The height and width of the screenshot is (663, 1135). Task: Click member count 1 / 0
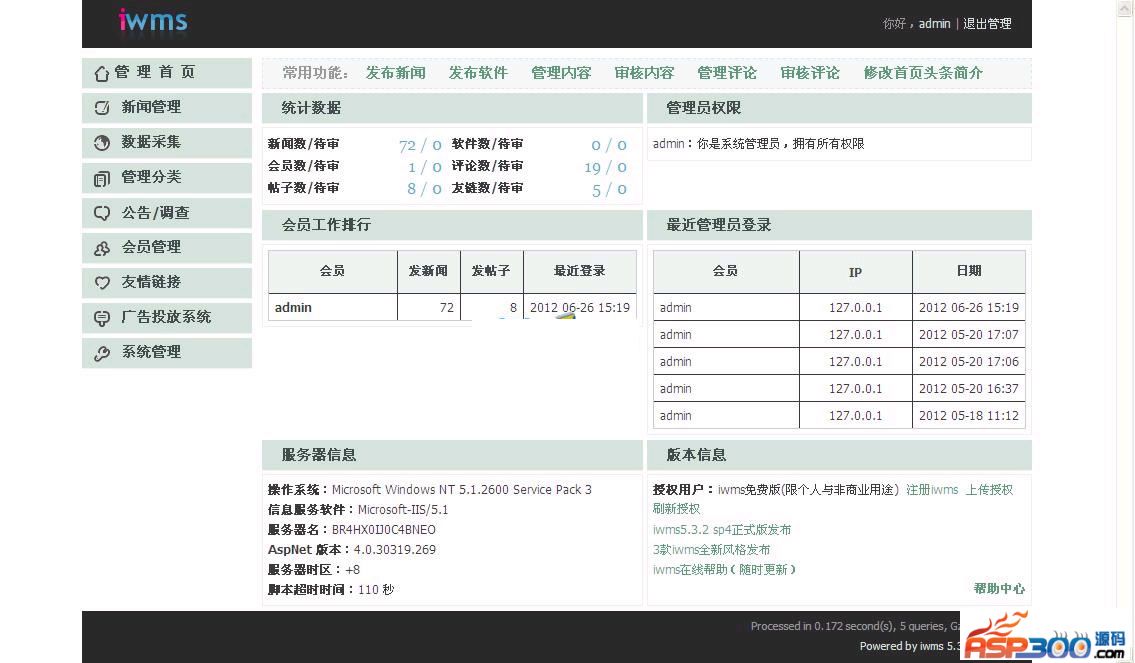tap(424, 167)
